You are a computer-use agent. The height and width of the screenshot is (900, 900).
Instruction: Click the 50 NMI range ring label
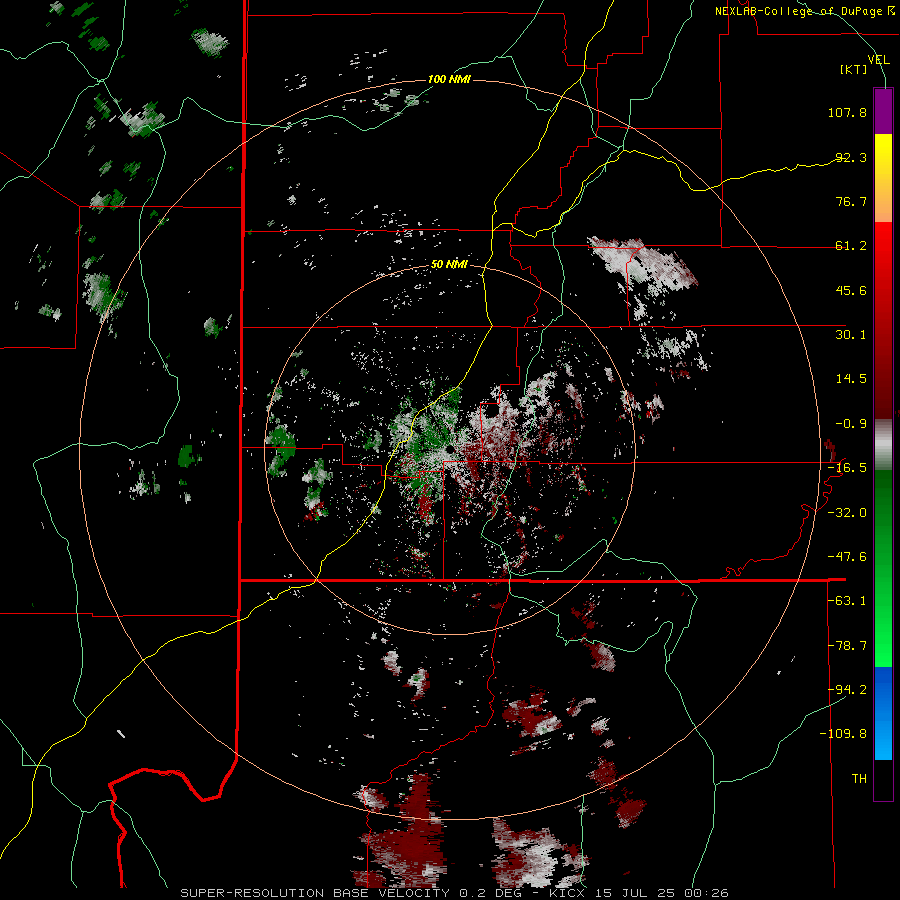(449, 264)
